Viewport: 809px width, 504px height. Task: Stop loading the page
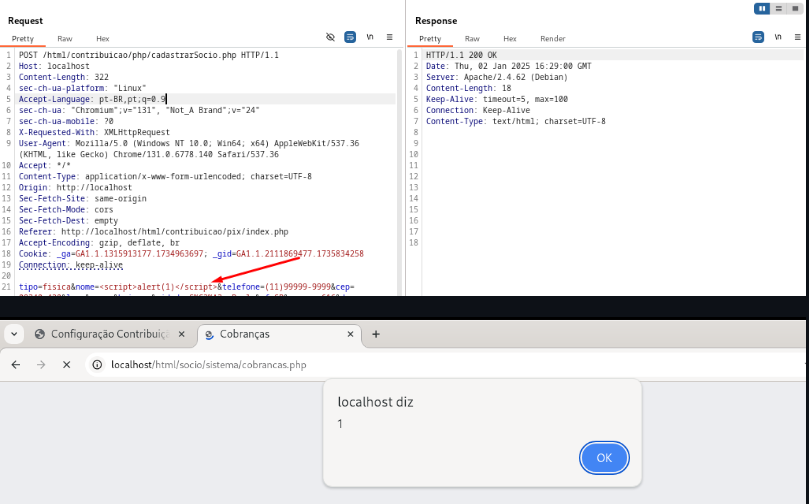67,365
